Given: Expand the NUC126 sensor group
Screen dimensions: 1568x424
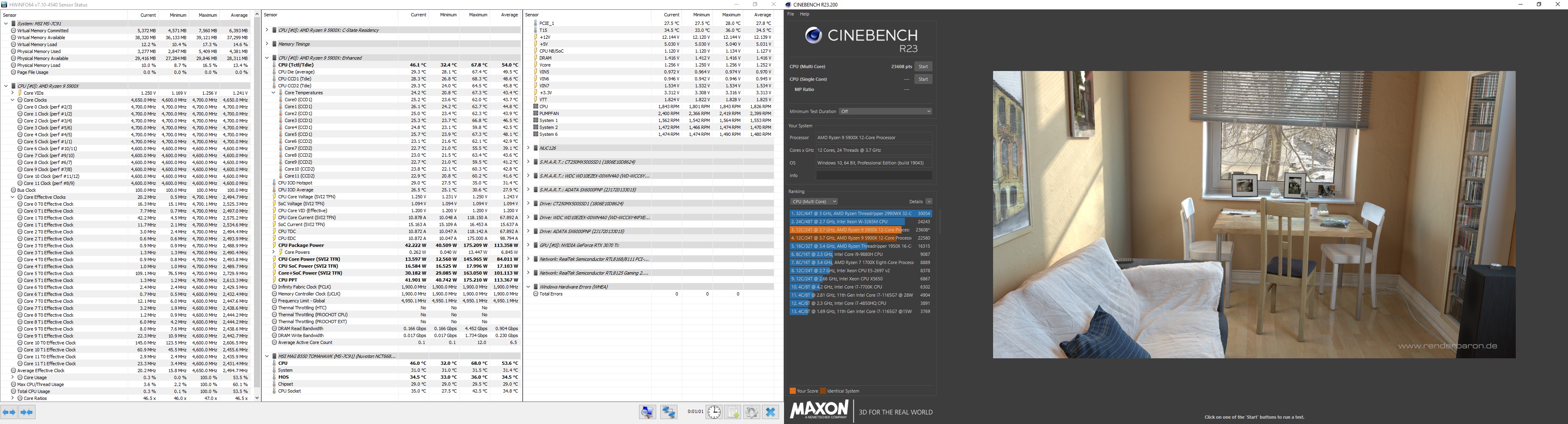Looking at the screenshot, I should pyautogui.click(x=528, y=148).
